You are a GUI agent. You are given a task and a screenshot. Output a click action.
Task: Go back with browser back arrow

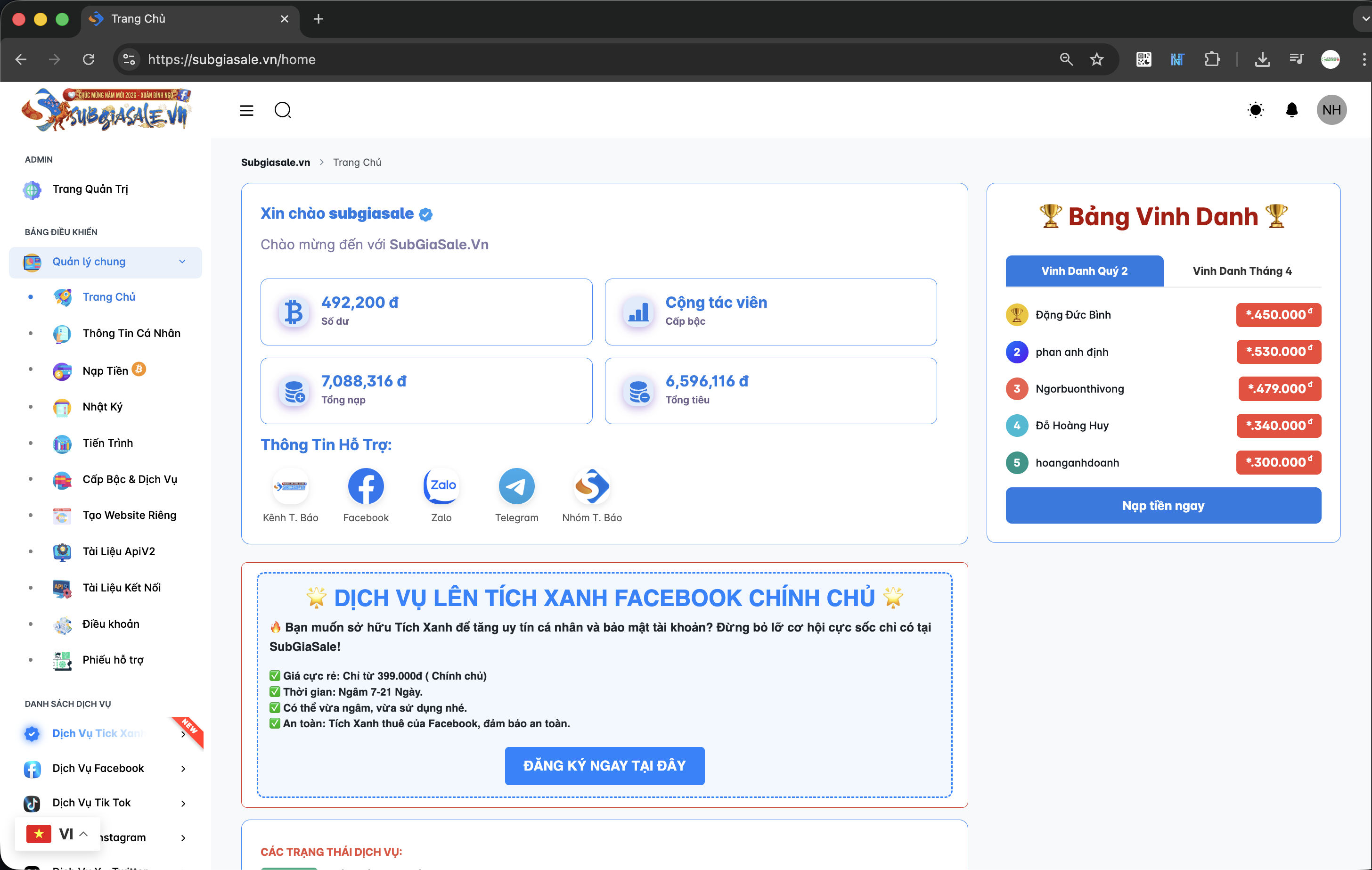tap(21, 59)
